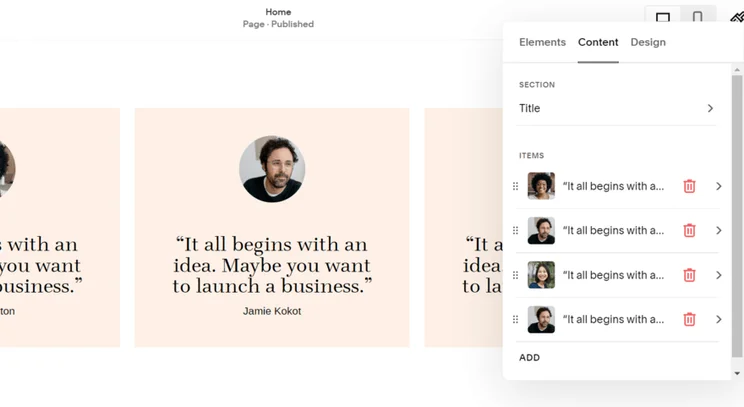Viewport: 744px width, 407px height.
Task: Select curly-haired woman thumbnail in items
Action: (x=541, y=185)
